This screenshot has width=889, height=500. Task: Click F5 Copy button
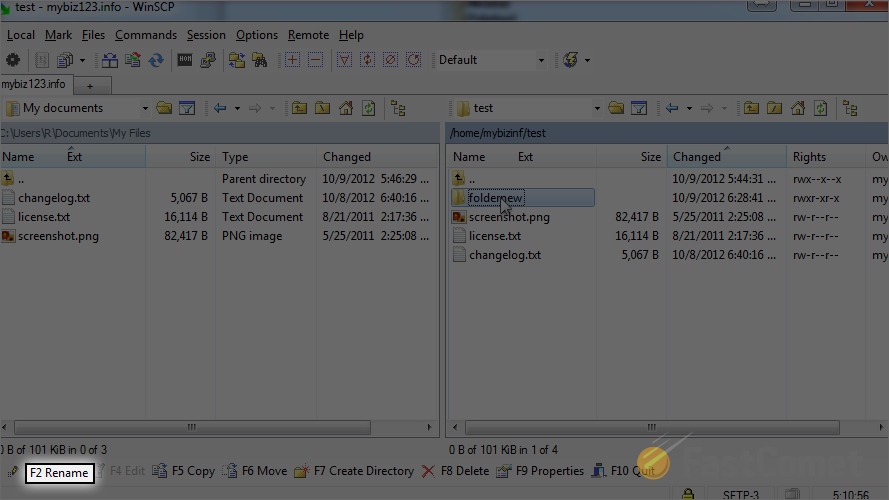(184, 471)
